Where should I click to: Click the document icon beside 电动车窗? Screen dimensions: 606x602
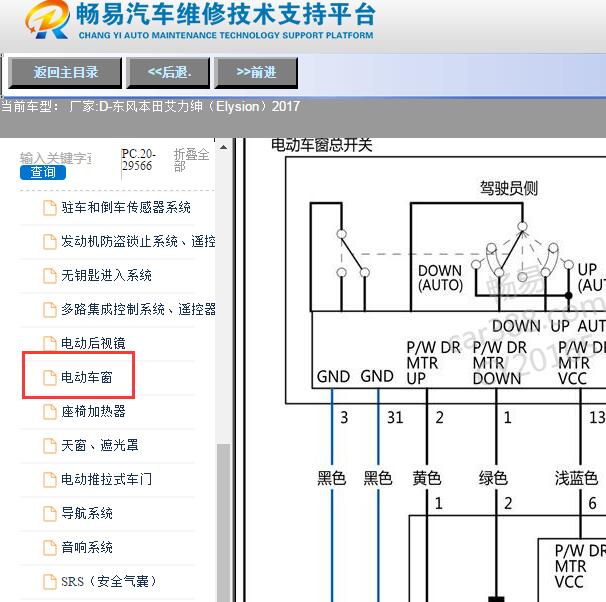coord(49,378)
